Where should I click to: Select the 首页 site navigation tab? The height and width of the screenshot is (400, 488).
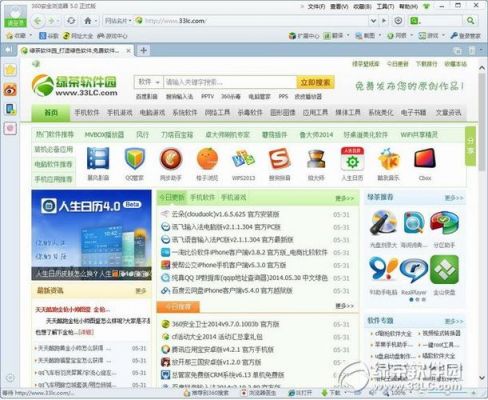click(51, 113)
